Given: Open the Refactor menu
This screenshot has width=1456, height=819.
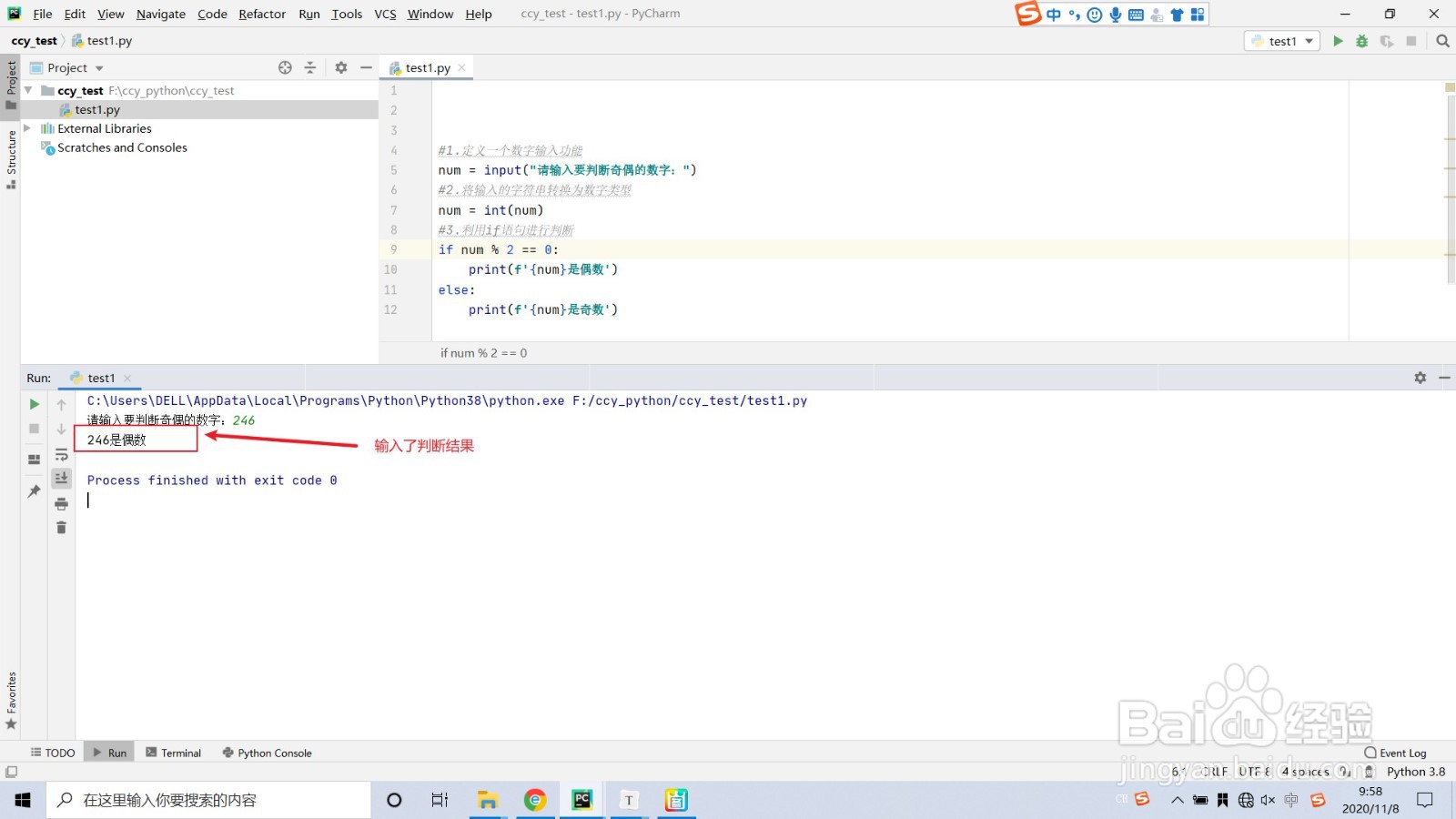Looking at the screenshot, I should tap(262, 14).
